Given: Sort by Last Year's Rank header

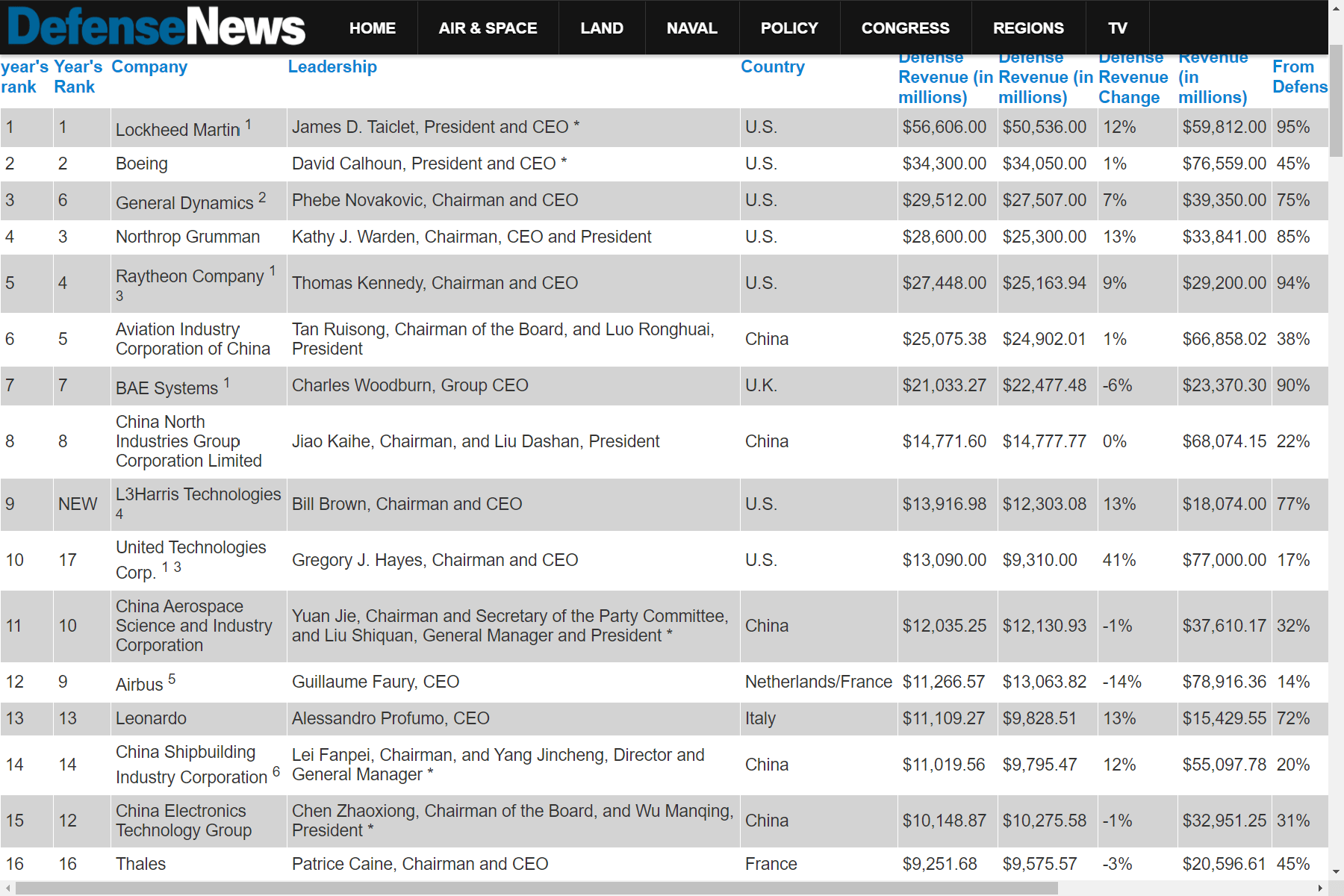Looking at the screenshot, I should [x=78, y=76].
